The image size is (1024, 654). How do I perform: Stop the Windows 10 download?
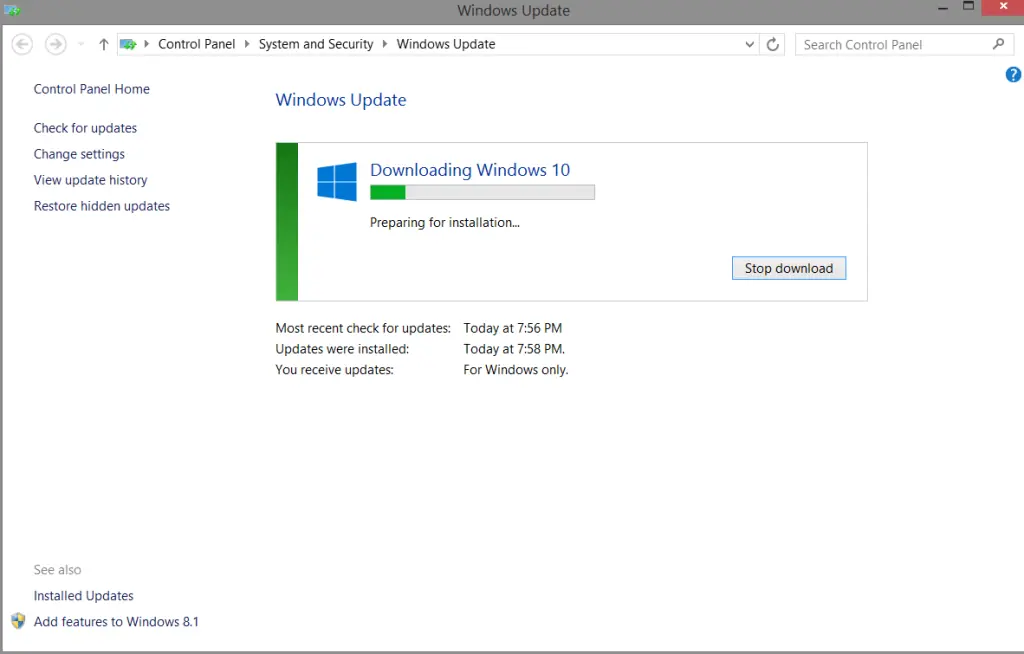point(789,268)
